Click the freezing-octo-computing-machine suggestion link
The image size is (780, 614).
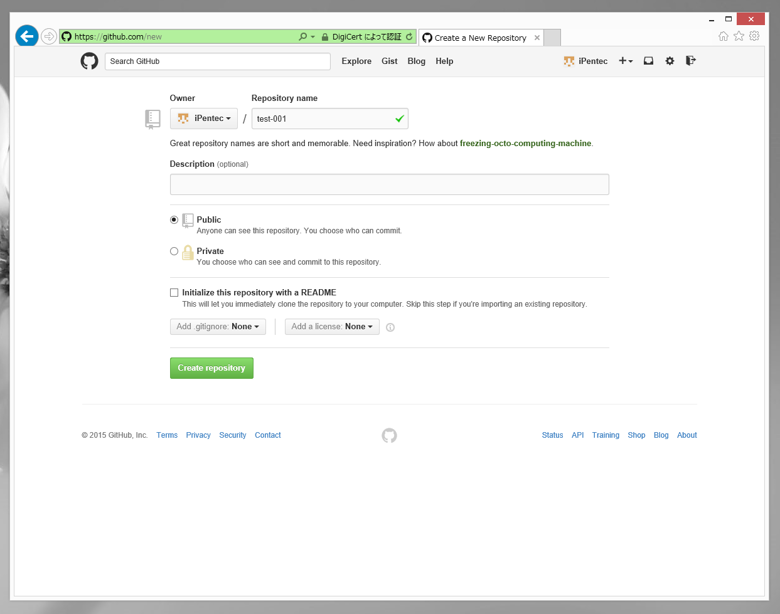click(x=525, y=143)
